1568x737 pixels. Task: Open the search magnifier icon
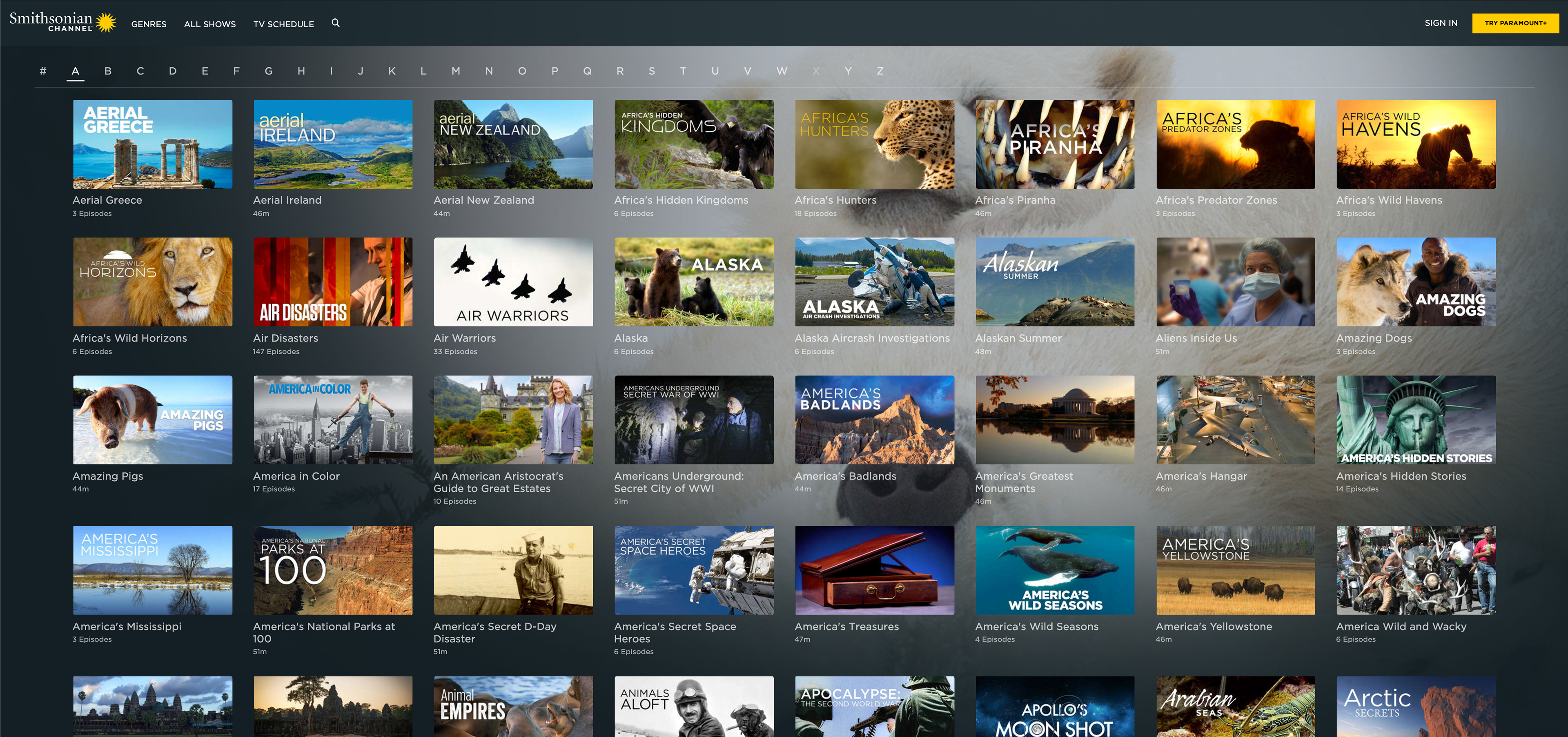pyautogui.click(x=335, y=23)
